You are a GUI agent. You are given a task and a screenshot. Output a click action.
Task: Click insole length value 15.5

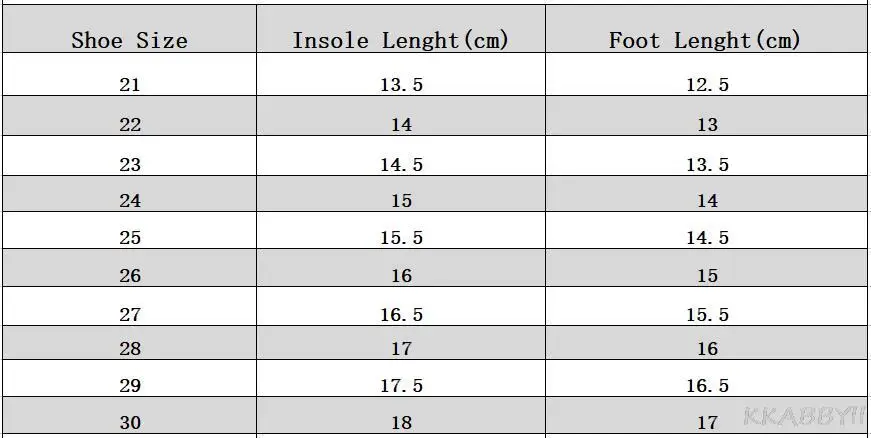coord(401,238)
